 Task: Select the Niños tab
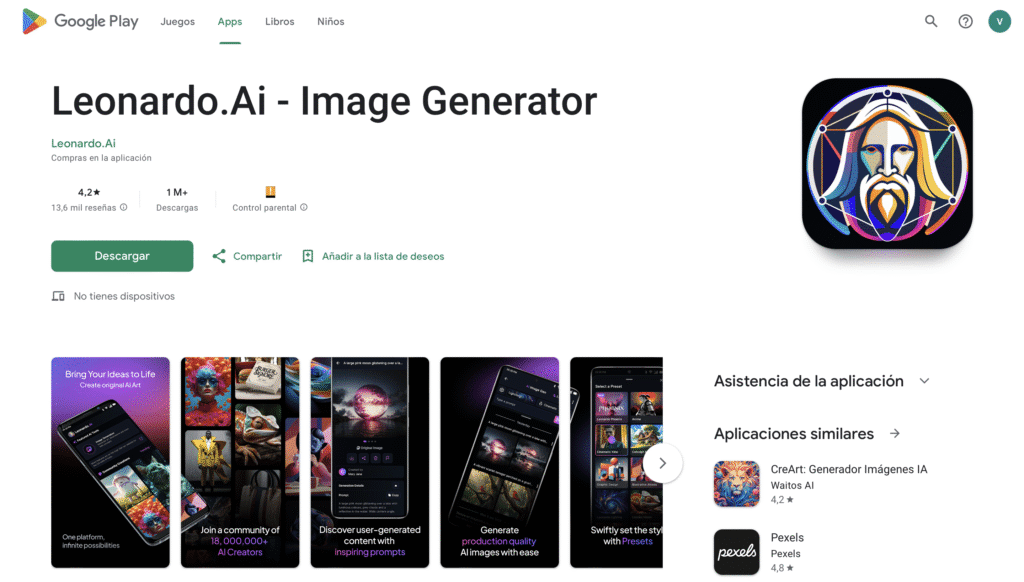[330, 22]
